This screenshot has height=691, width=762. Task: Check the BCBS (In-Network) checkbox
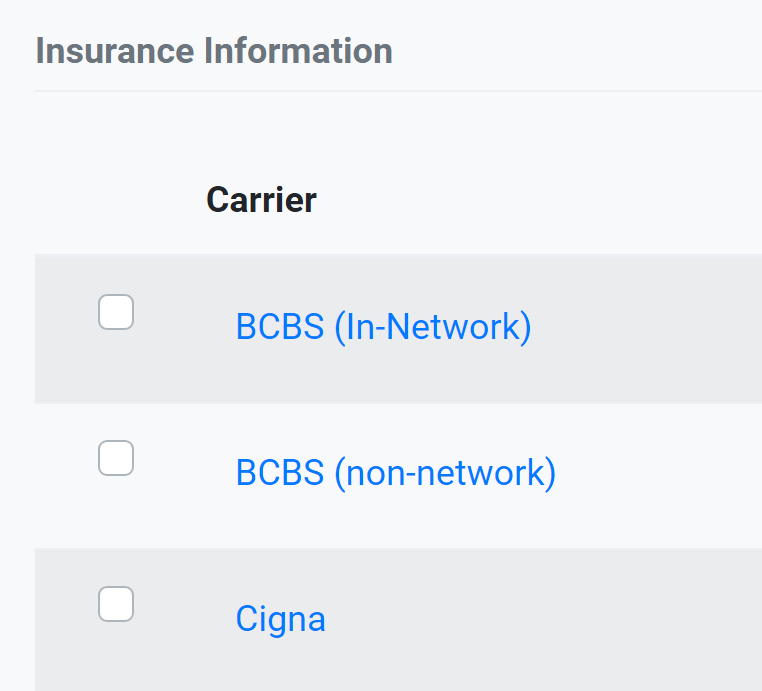[x=116, y=312]
